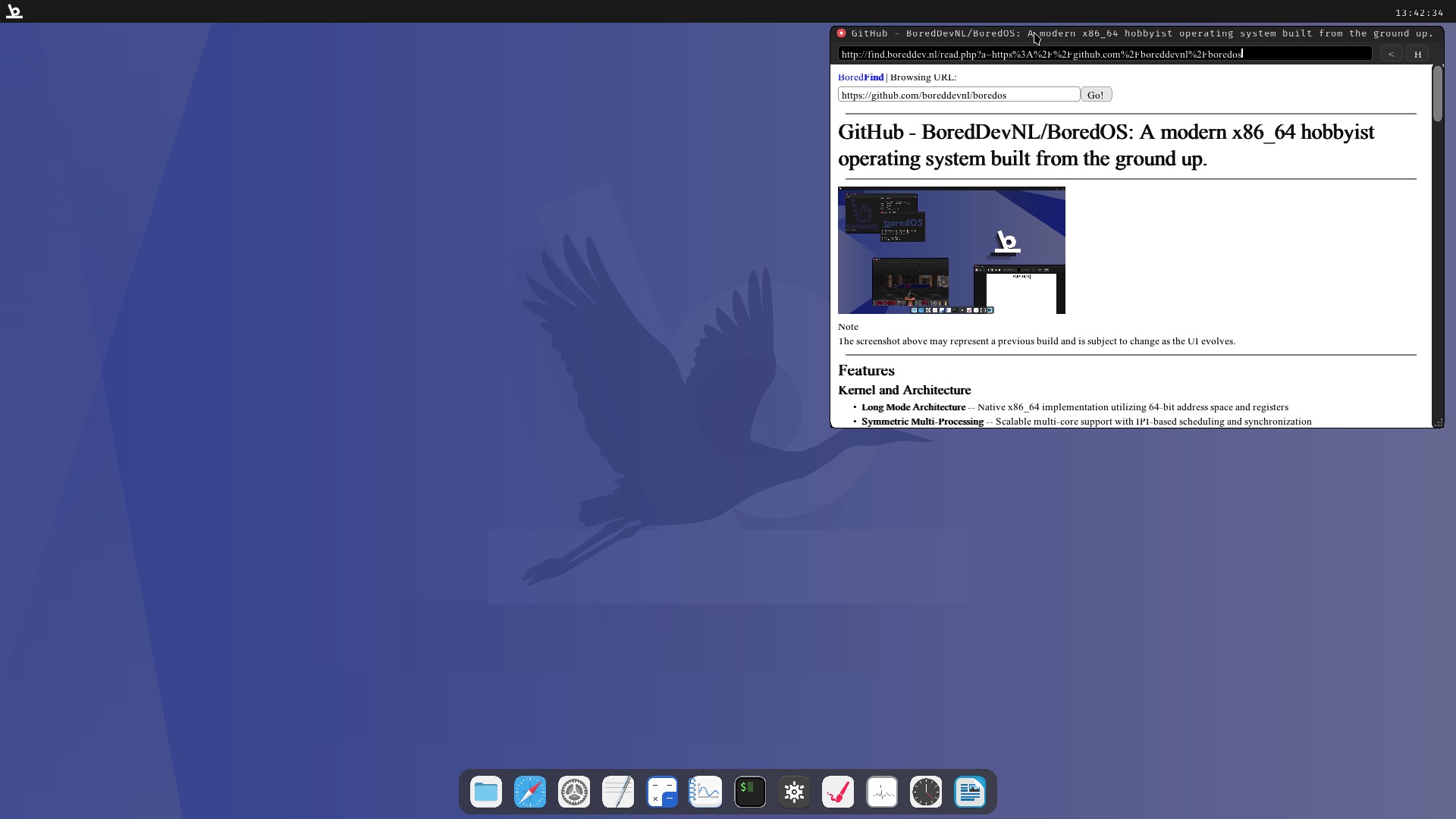This screenshot has width=1456, height=819.
Task: Click the 'H' home button in browser
Action: click(x=1417, y=54)
